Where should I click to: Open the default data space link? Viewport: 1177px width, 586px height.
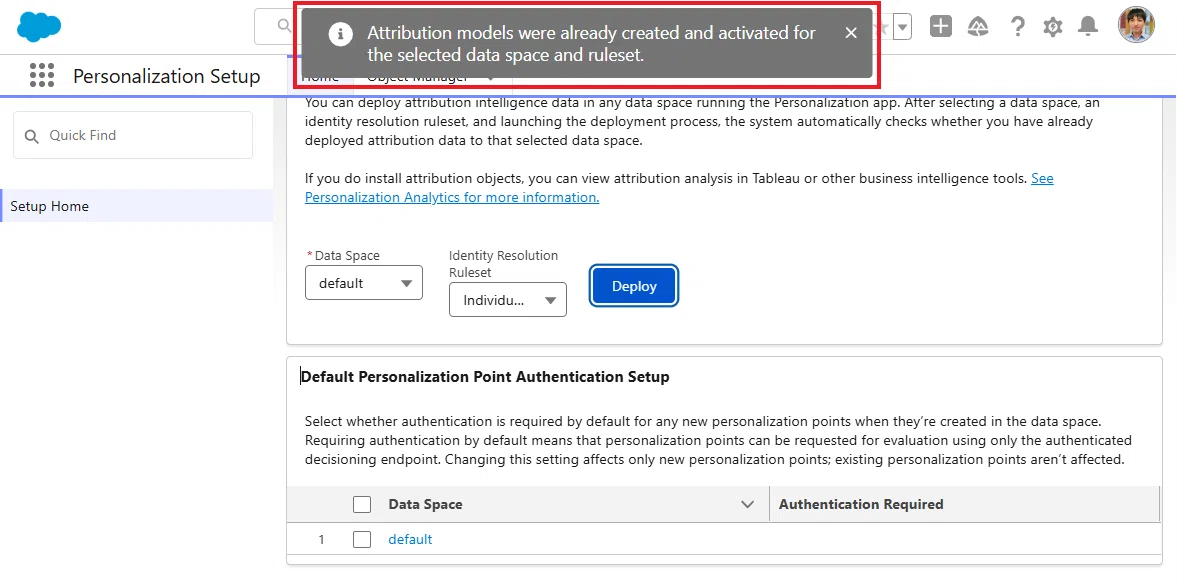pos(411,539)
